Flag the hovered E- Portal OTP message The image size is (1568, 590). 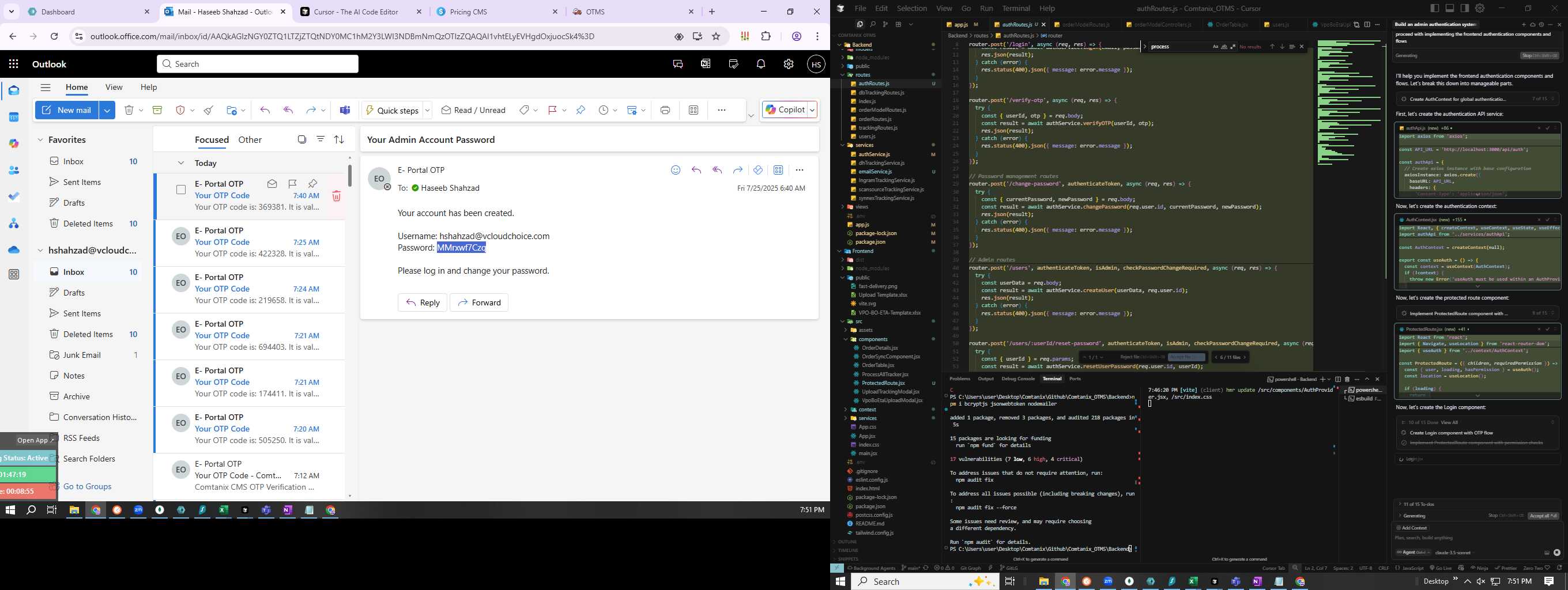point(292,184)
